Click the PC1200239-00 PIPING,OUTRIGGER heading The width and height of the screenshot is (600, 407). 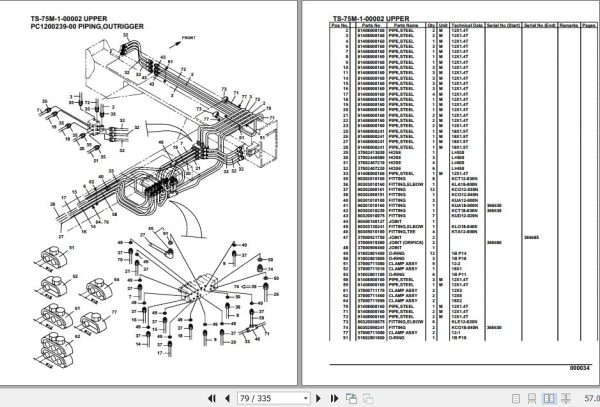tap(87, 26)
